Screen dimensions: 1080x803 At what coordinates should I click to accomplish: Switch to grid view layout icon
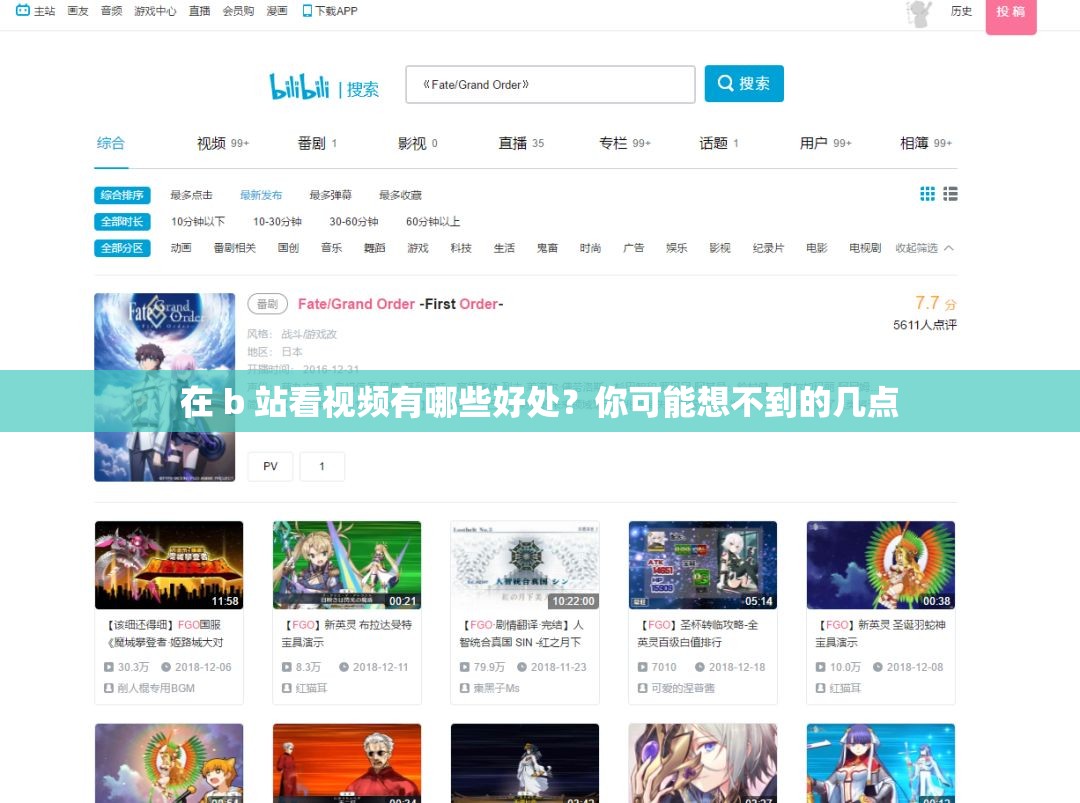click(927, 194)
